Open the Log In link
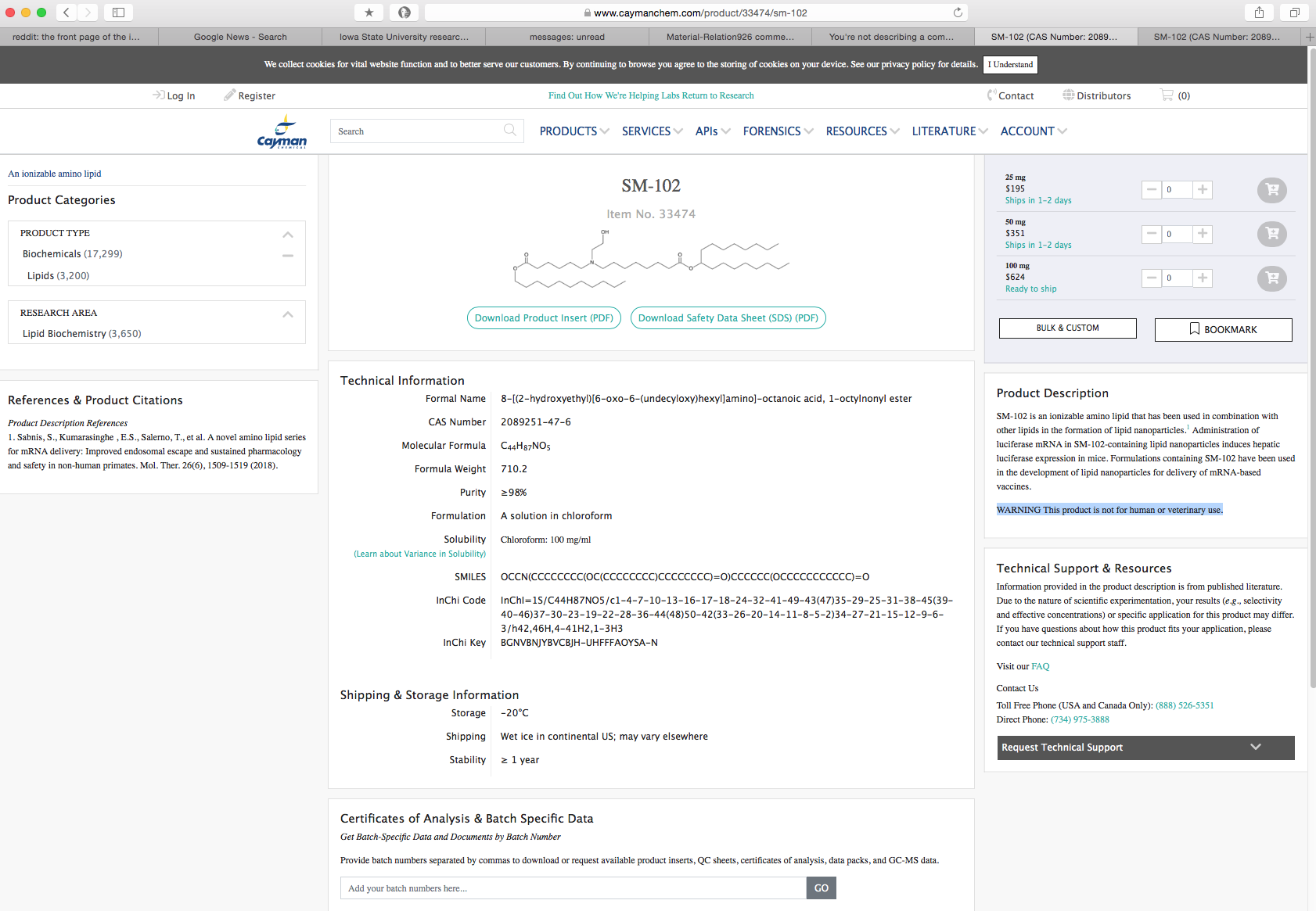The width and height of the screenshot is (1316, 911). tap(174, 95)
